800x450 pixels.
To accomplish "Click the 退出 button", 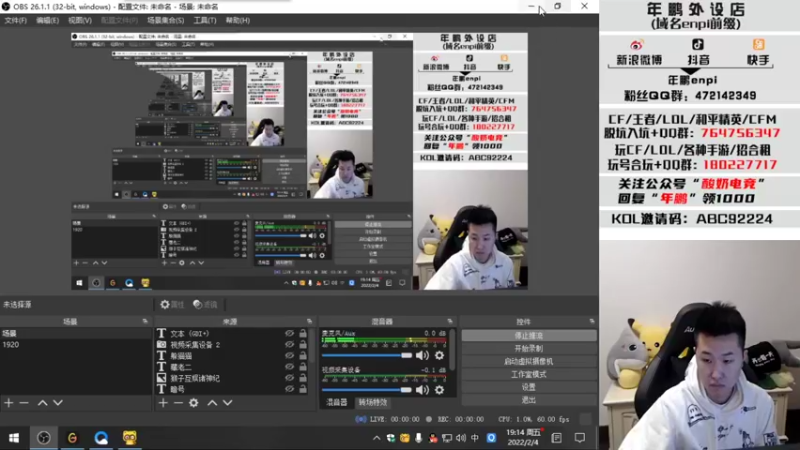I will tap(529, 400).
